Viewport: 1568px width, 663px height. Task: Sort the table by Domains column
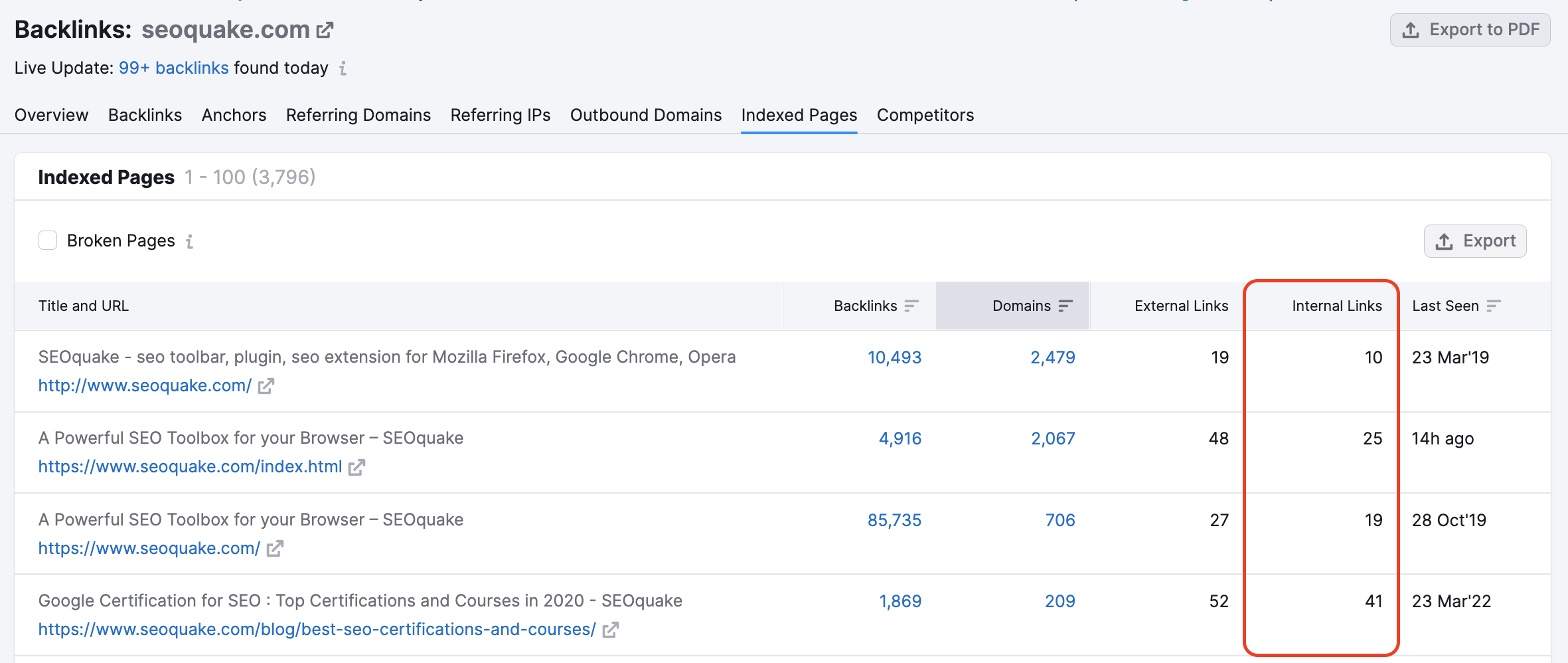[x=1067, y=306]
